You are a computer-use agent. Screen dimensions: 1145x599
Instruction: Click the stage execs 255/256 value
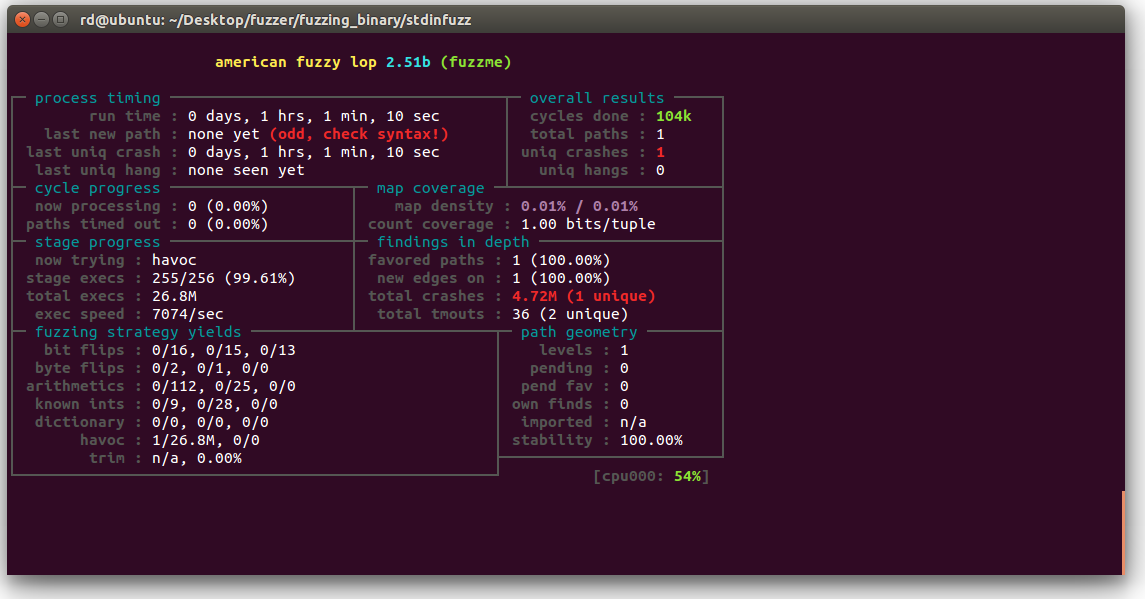pos(223,278)
